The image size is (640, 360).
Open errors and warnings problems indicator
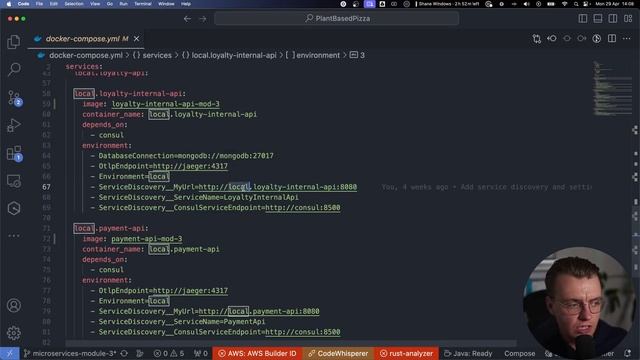[x=169, y=353]
